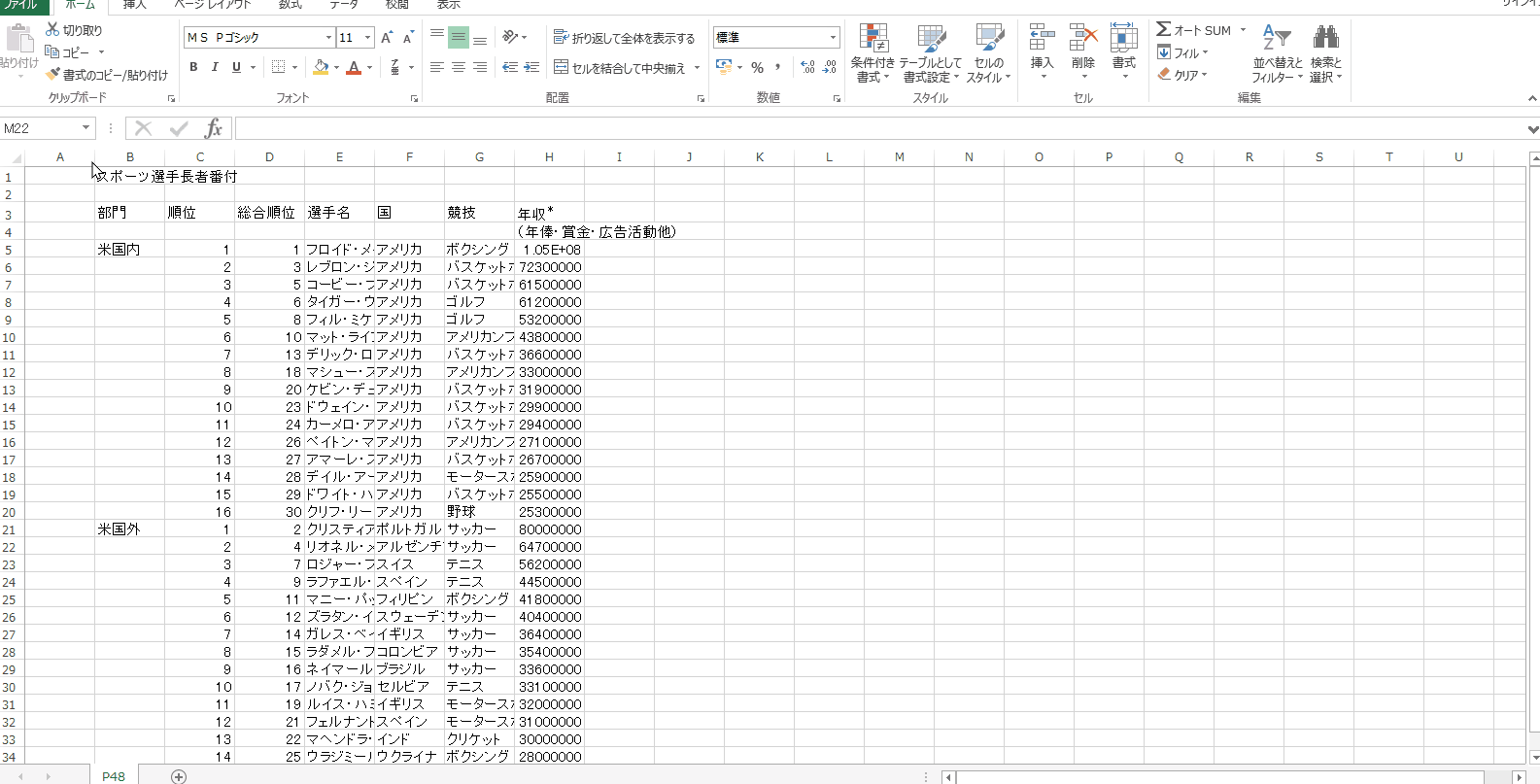This screenshot has width=1540, height=784.
Task: Click the formula bar input field
Action: (x=874, y=128)
